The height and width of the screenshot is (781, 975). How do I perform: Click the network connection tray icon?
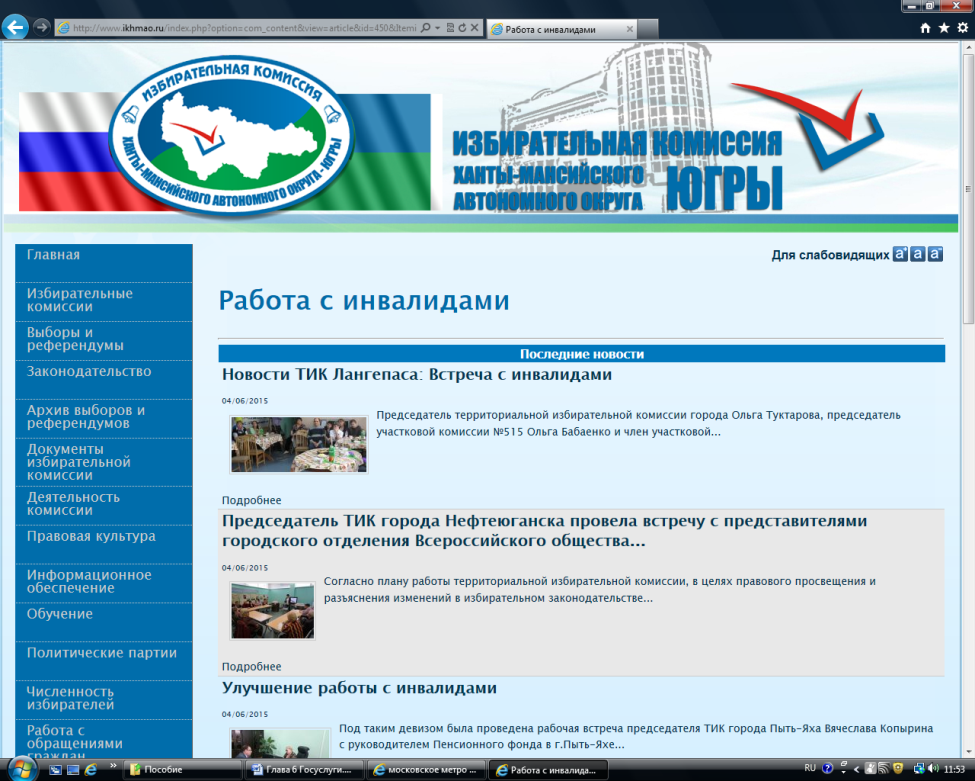[x=918, y=769]
